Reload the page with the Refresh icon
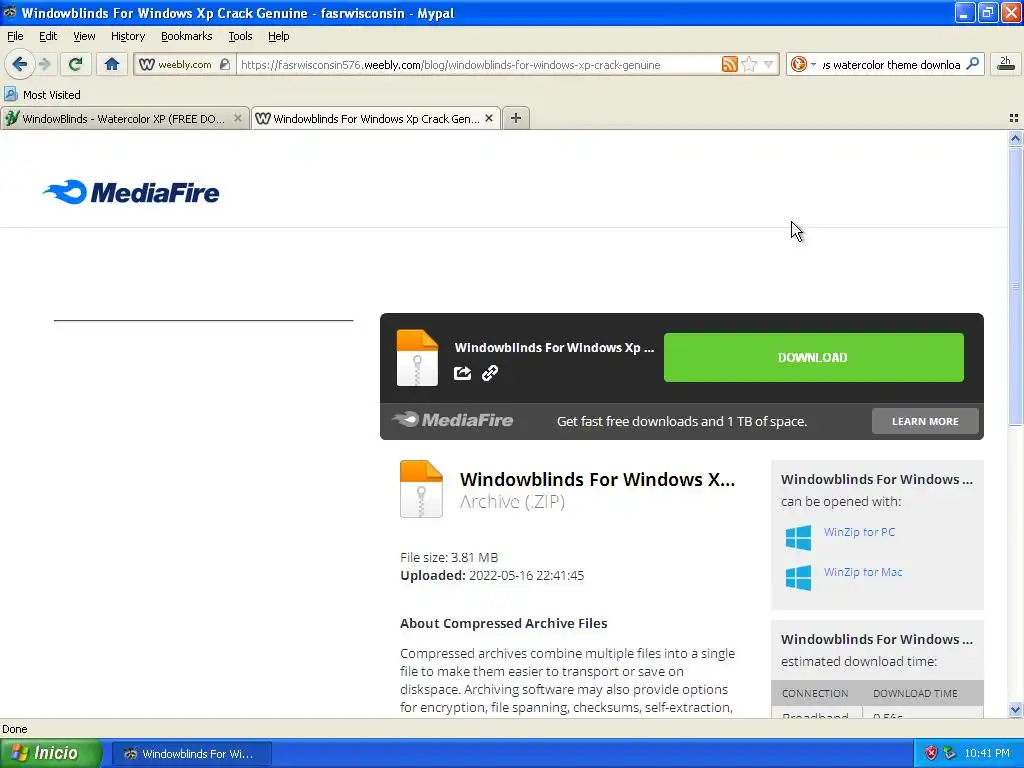 pos(75,64)
